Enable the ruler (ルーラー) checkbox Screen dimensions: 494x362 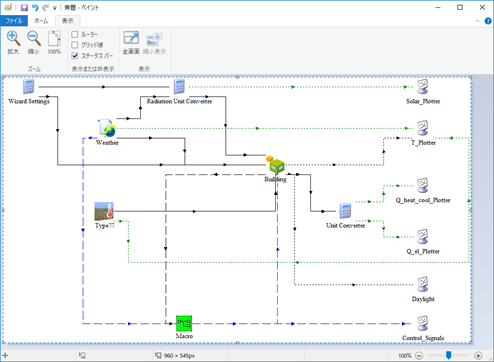click(75, 34)
